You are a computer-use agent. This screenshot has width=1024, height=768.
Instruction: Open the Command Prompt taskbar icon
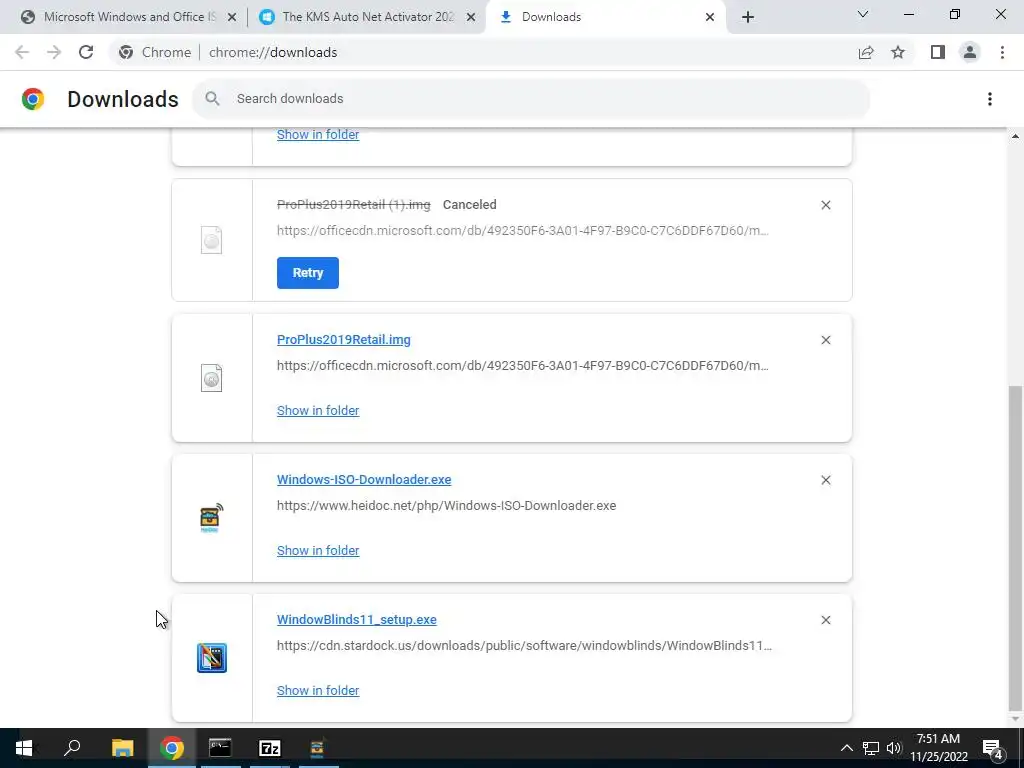220,748
